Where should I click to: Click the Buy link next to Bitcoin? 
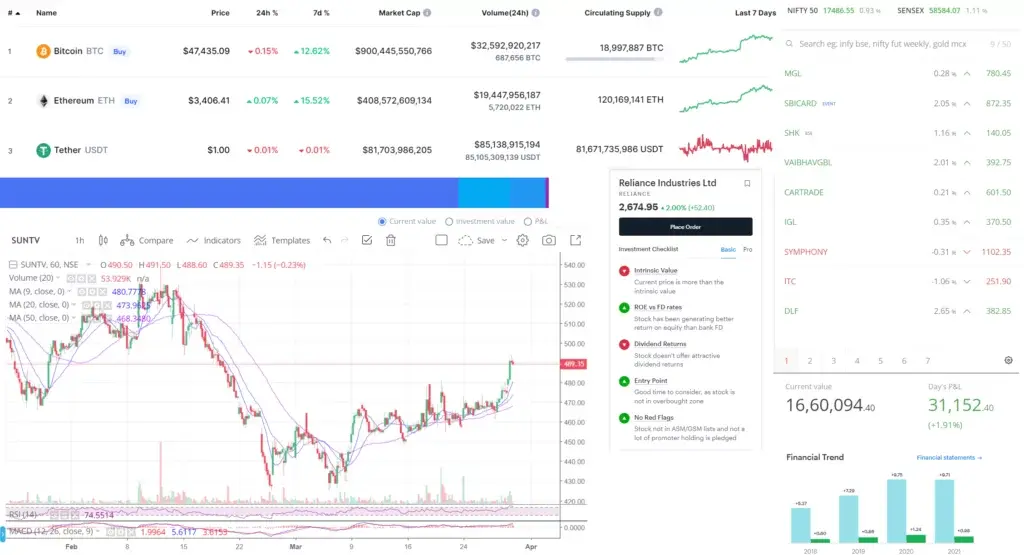tap(120, 51)
